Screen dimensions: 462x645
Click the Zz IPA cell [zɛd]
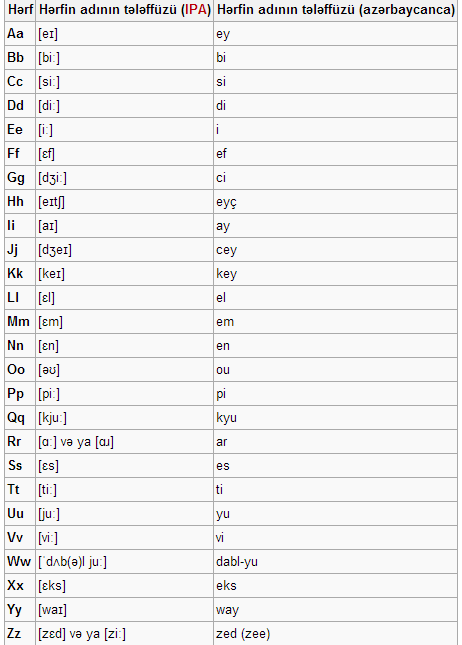(125, 633)
